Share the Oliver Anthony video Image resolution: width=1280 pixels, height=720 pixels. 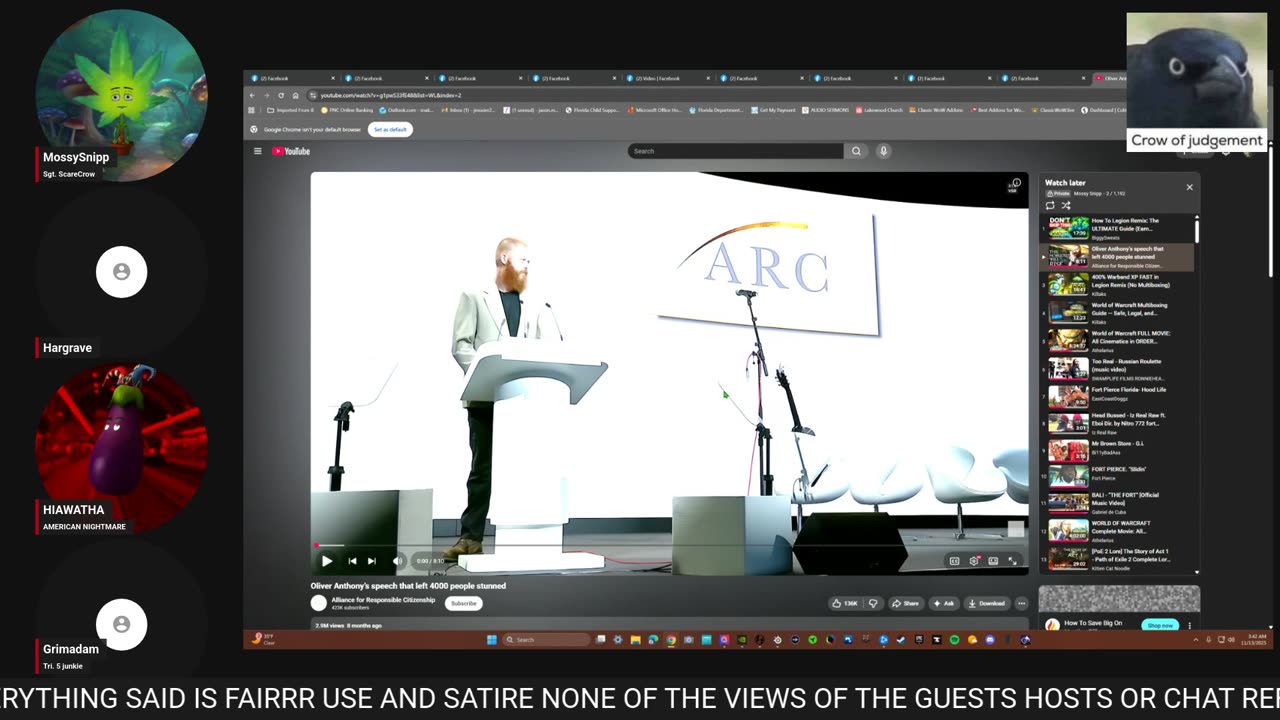coord(906,603)
